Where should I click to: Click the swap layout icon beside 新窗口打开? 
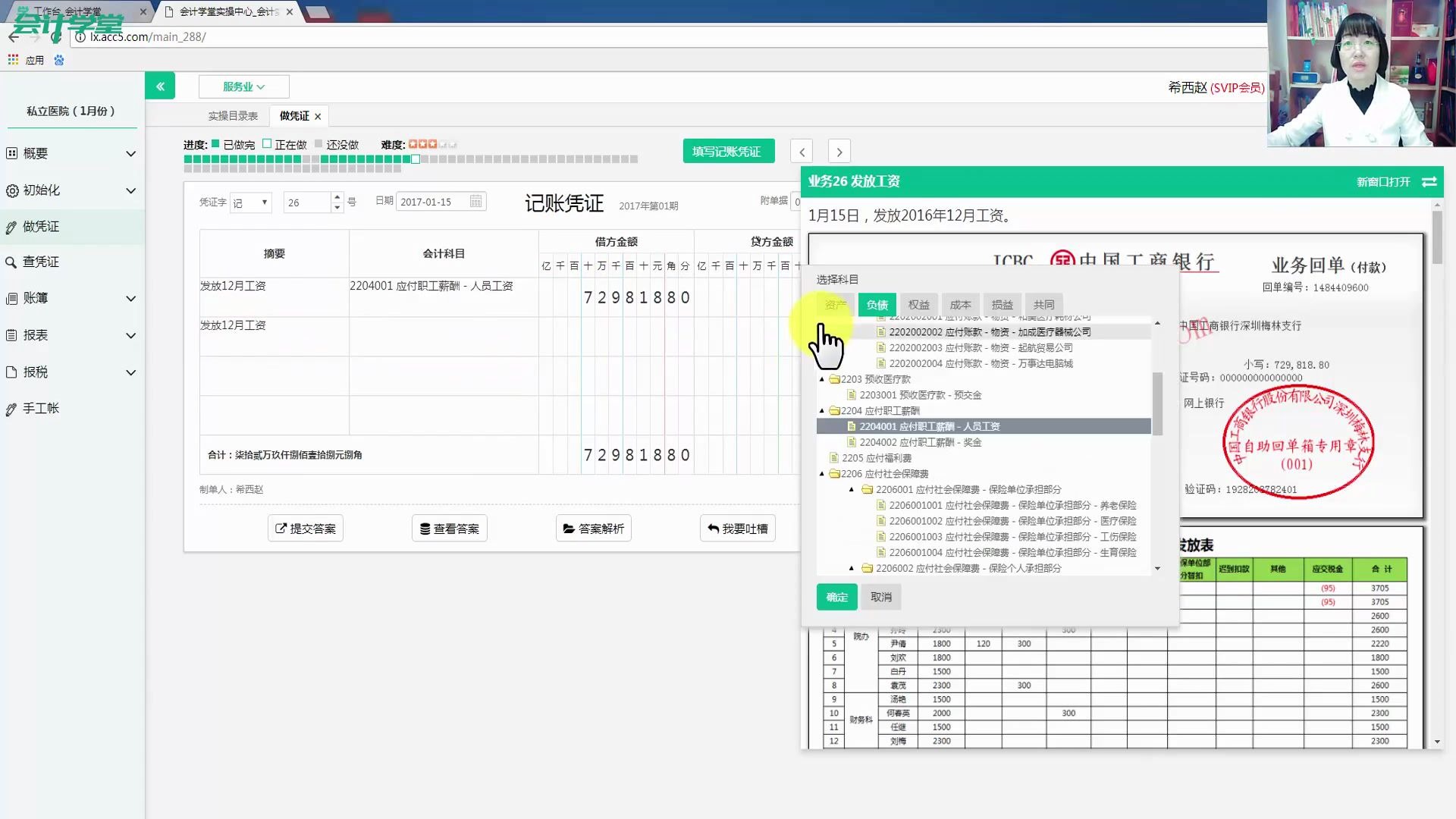pos(1429,182)
